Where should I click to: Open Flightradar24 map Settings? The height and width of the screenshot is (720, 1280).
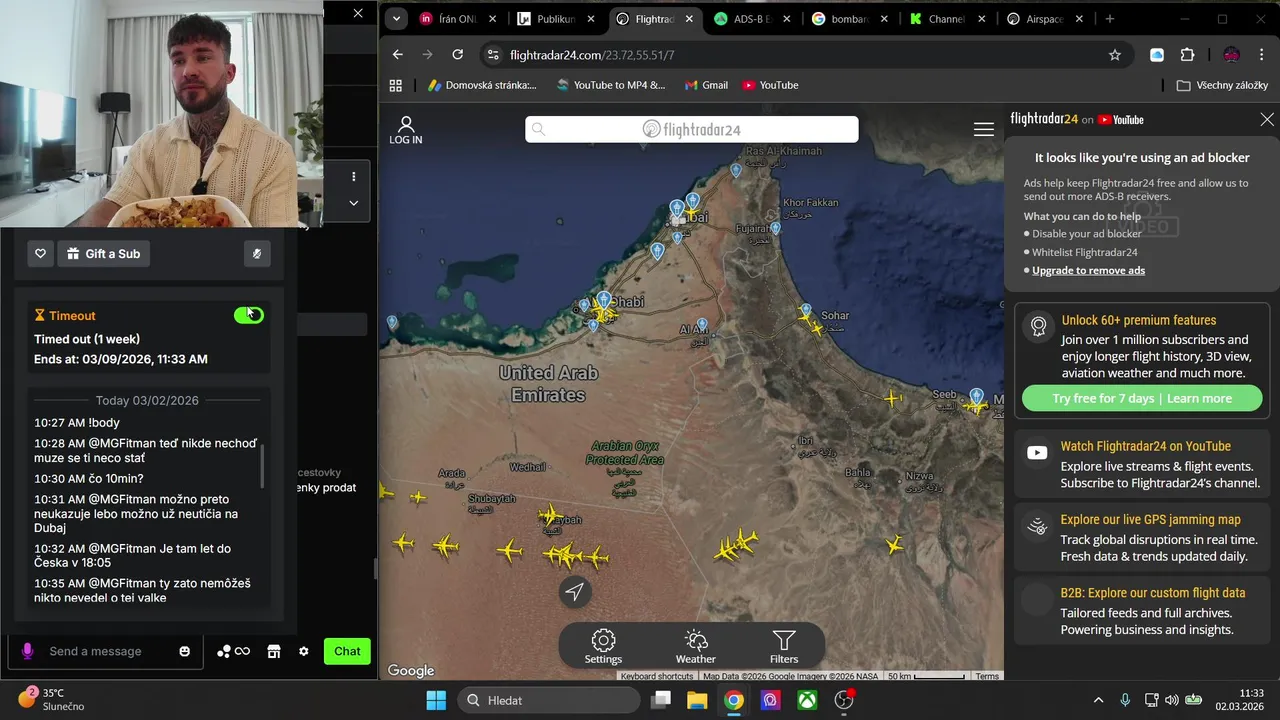603,646
